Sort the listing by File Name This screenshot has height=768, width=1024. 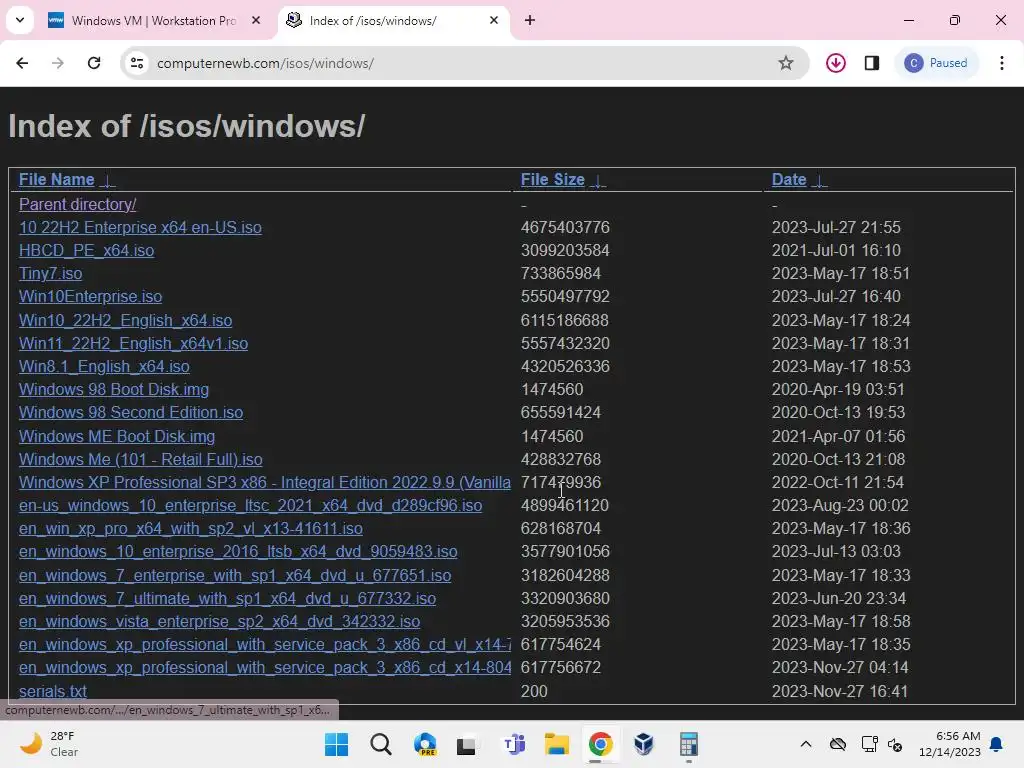pos(56,180)
